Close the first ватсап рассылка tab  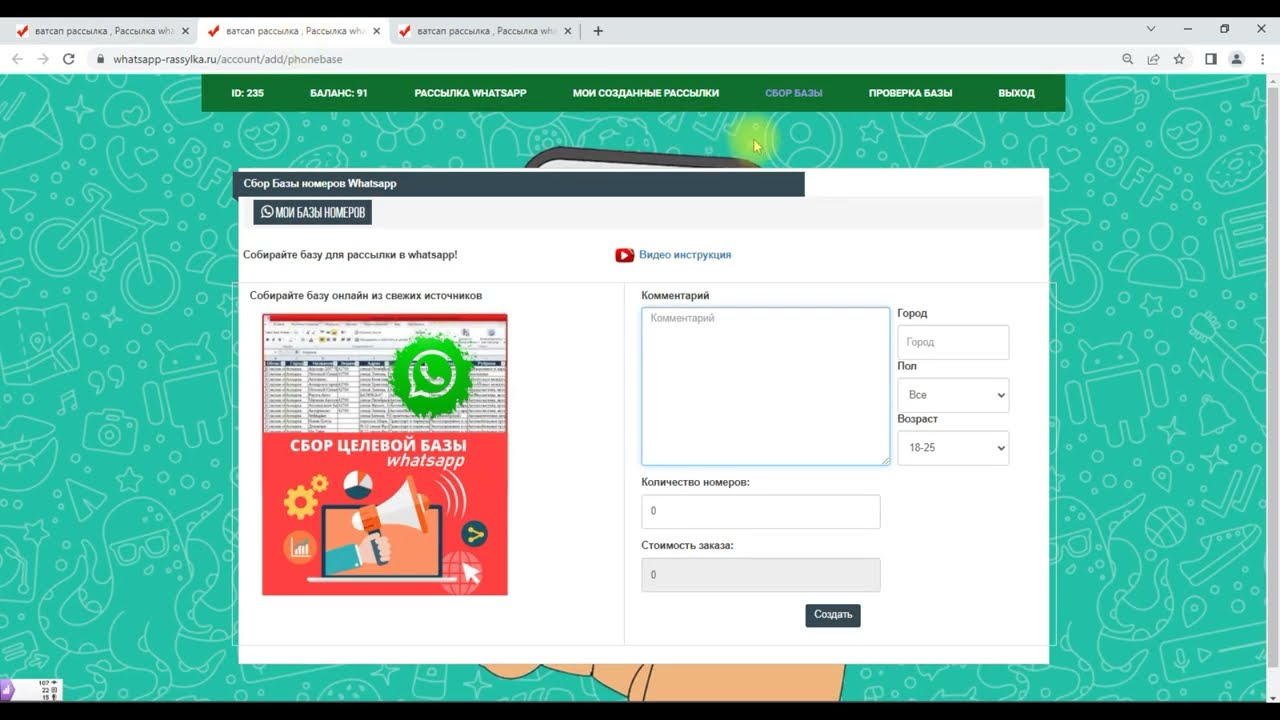185,31
